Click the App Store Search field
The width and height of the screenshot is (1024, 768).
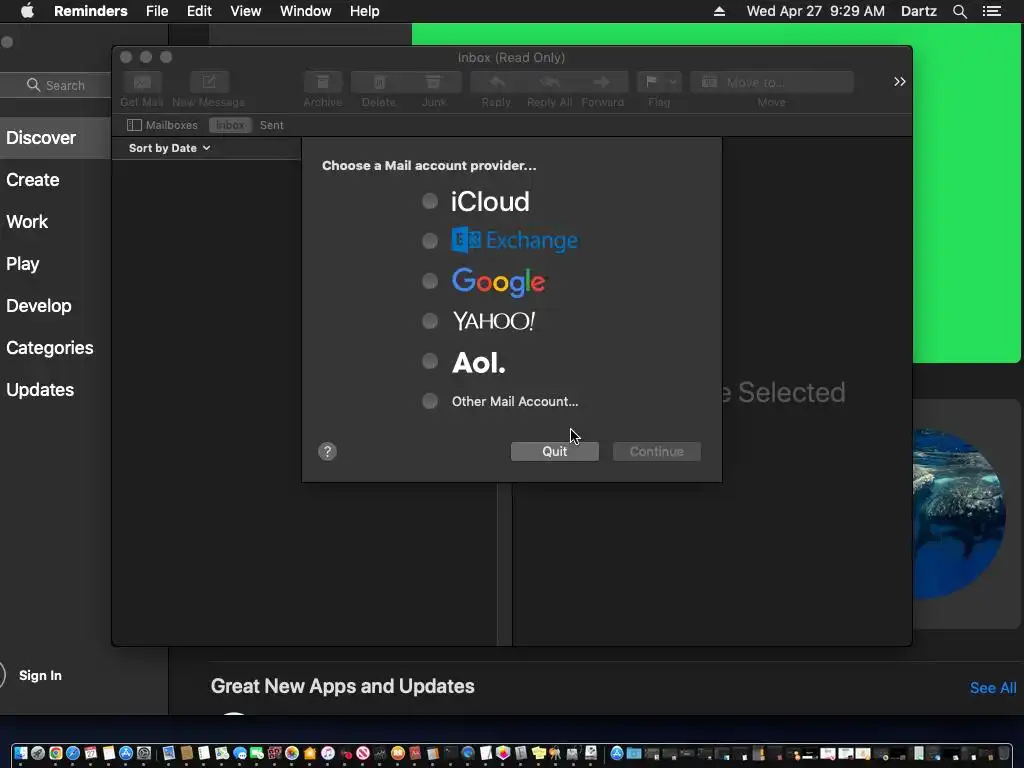click(x=56, y=85)
